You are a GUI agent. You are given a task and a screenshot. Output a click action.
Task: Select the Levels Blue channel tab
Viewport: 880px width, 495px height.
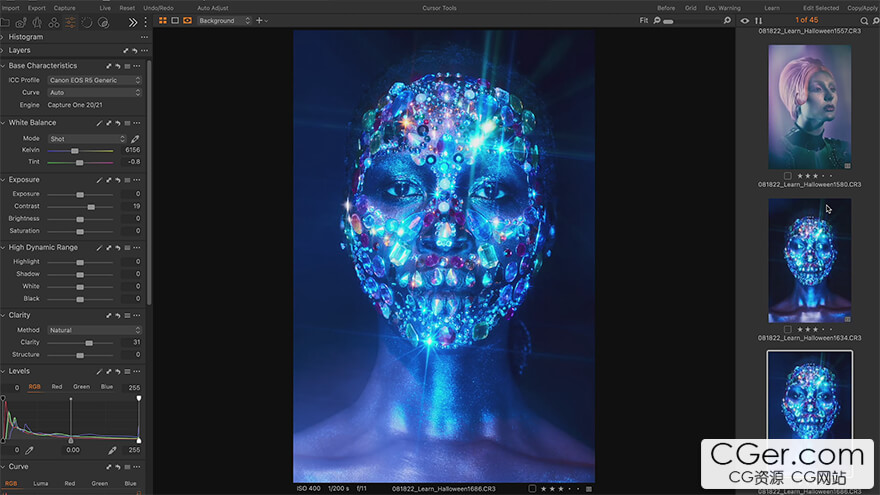tap(107, 387)
